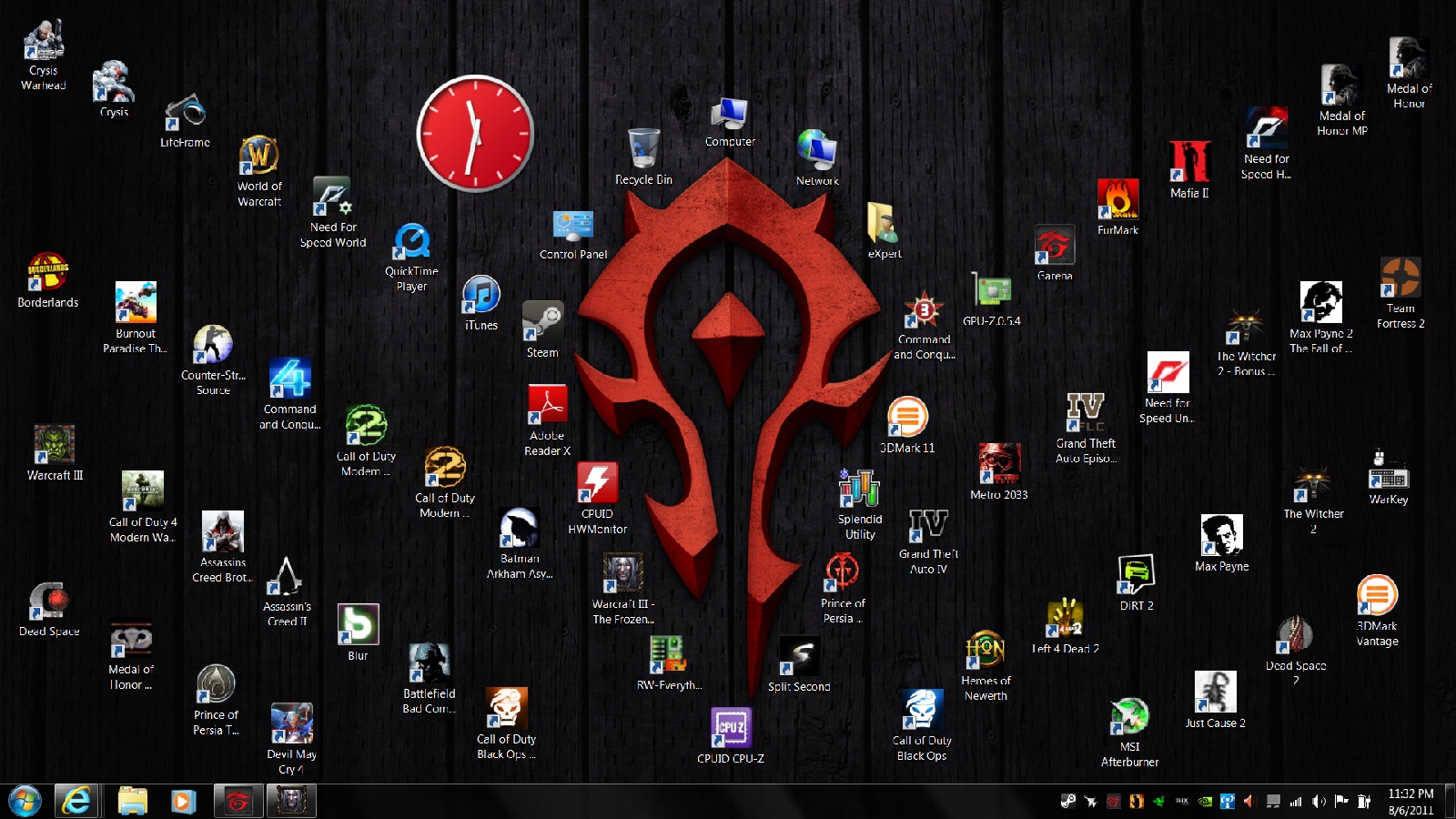Open Team Fortress 2 shortcut

(1400, 293)
